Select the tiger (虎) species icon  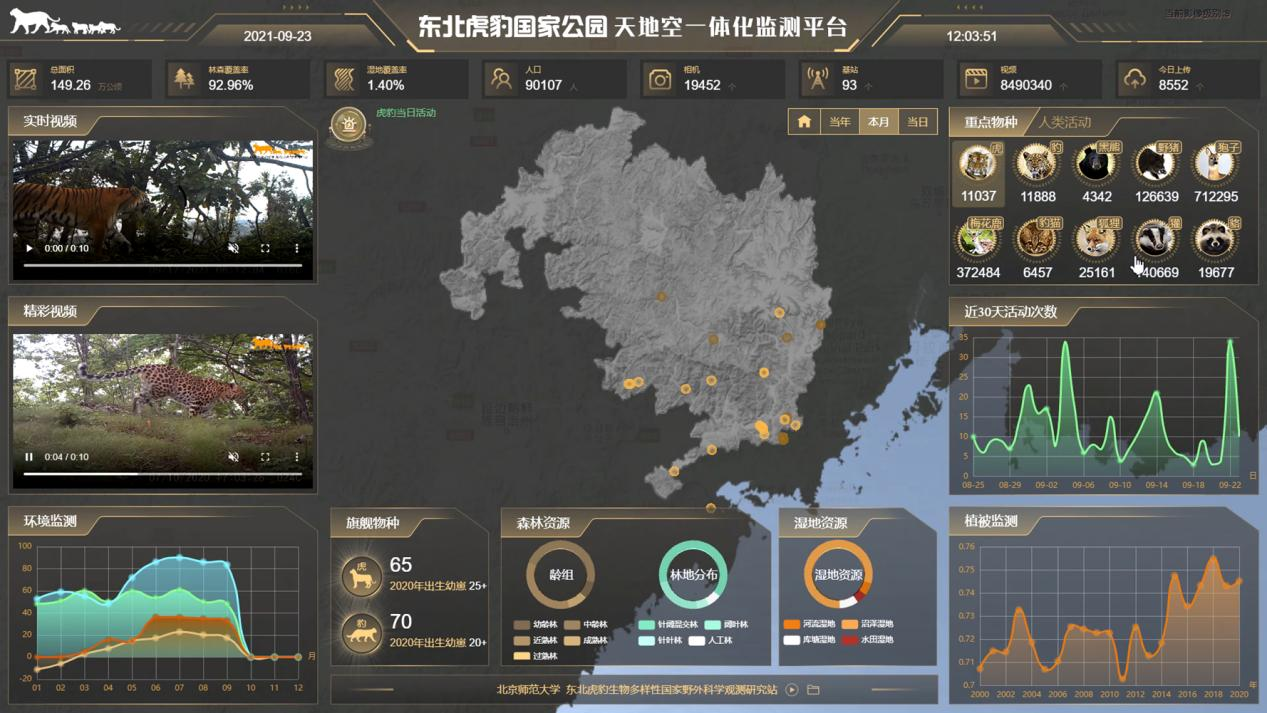pyautogui.click(x=977, y=164)
